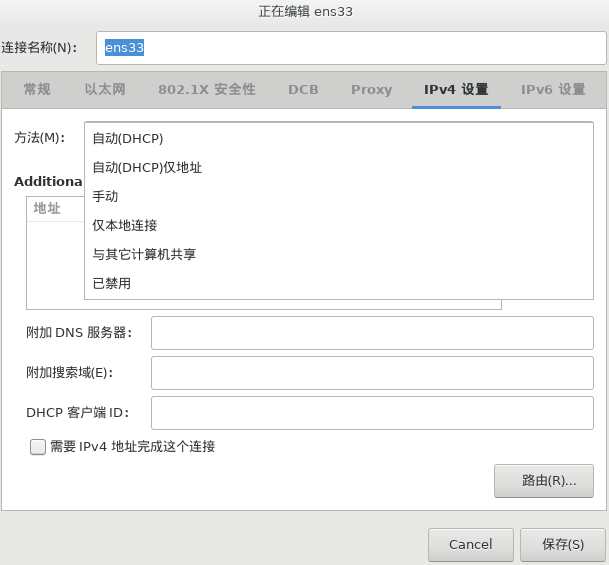Select the 自动(DHCP) method option

click(339, 138)
